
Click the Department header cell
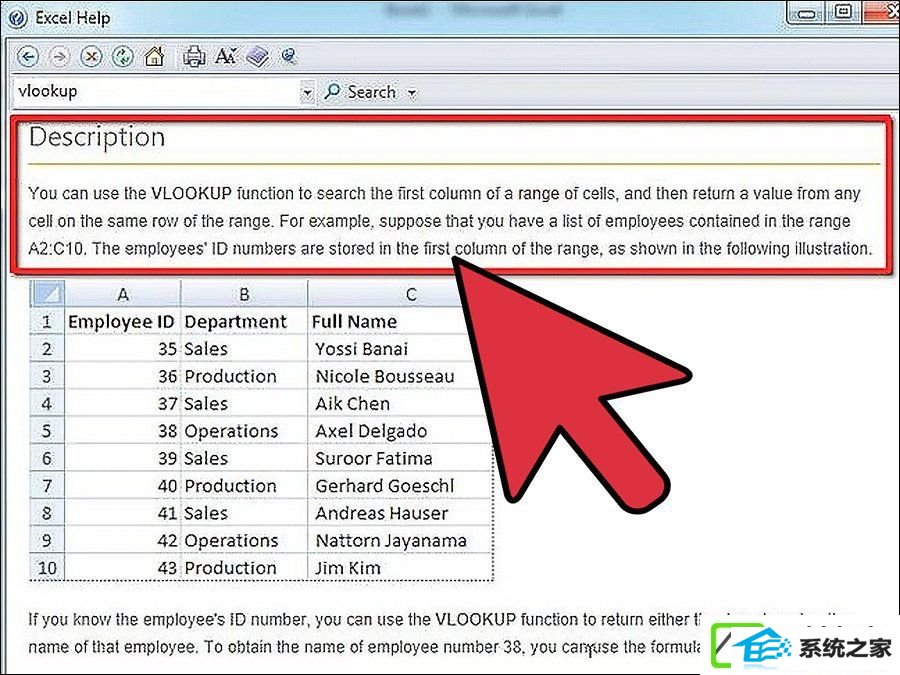pyautogui.click(x=244, y=322)
